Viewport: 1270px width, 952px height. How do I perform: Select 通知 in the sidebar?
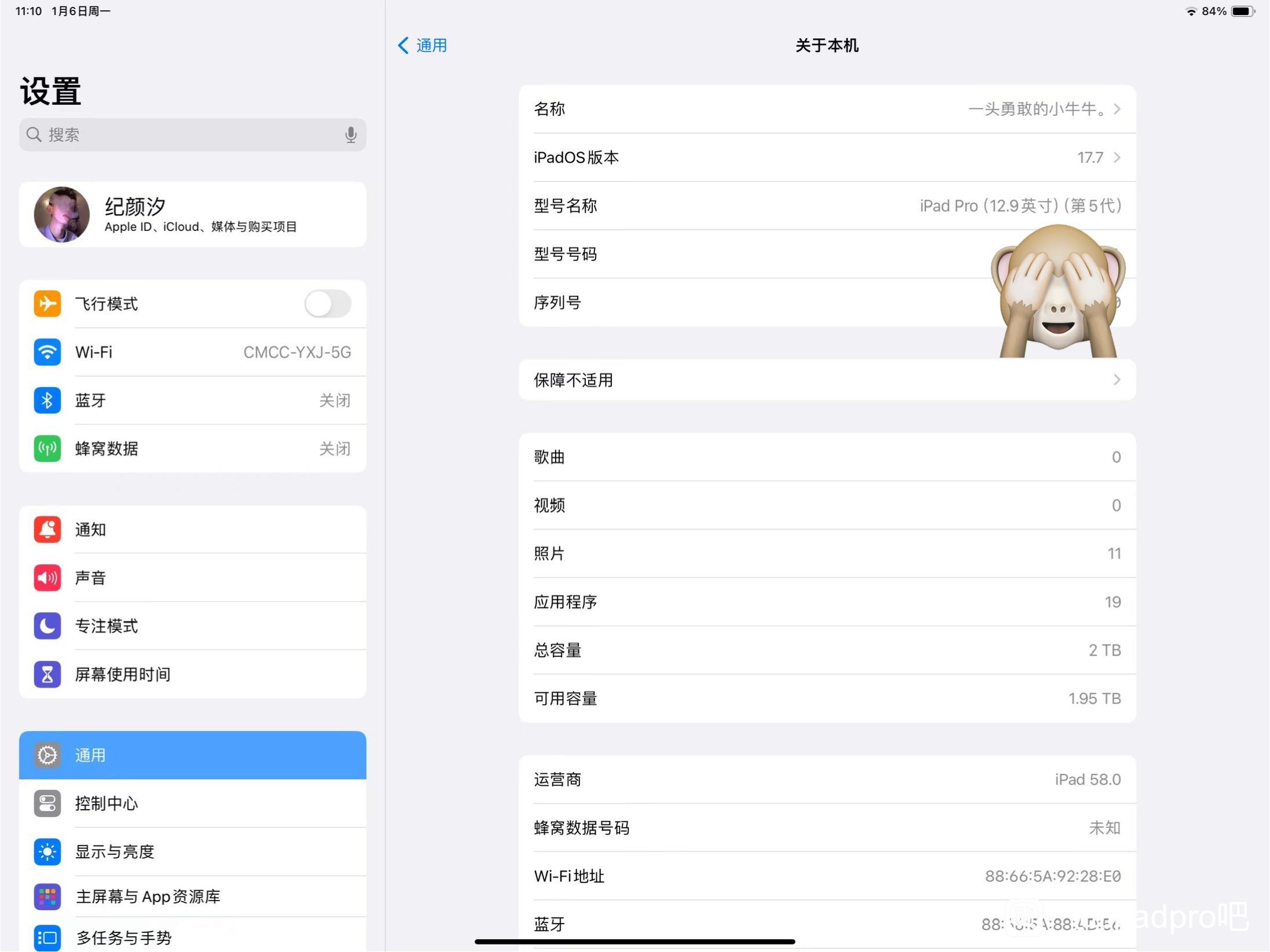(x=193, y=530)
